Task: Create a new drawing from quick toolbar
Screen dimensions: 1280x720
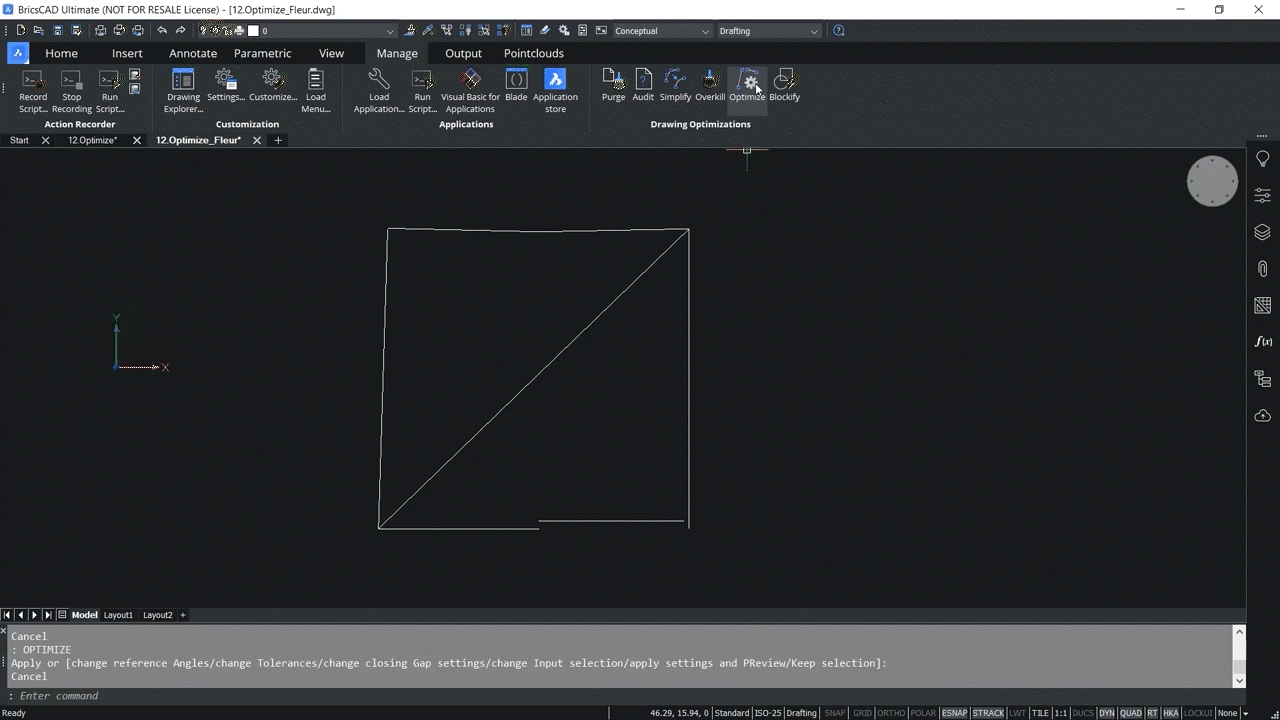Action: [x=20, y=31]
